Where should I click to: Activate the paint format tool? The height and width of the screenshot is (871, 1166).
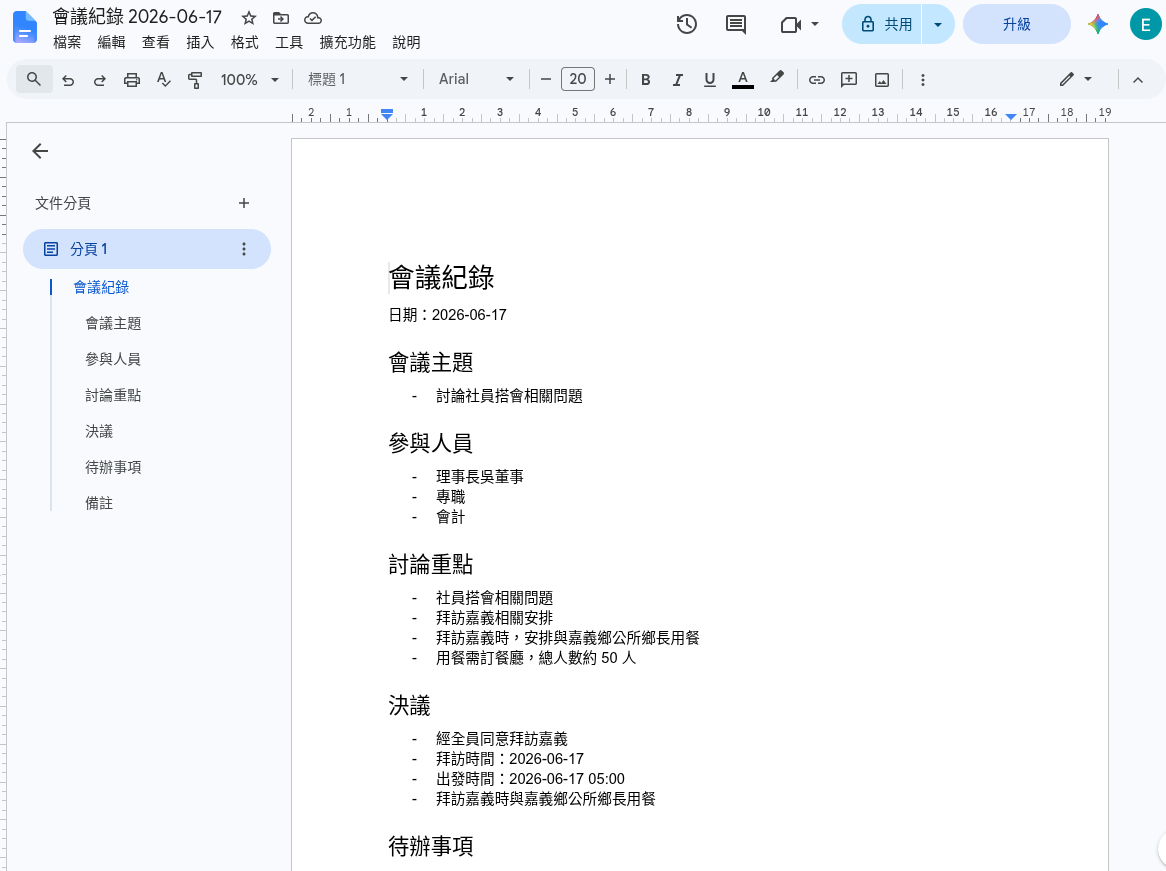[x=195, y=80]
